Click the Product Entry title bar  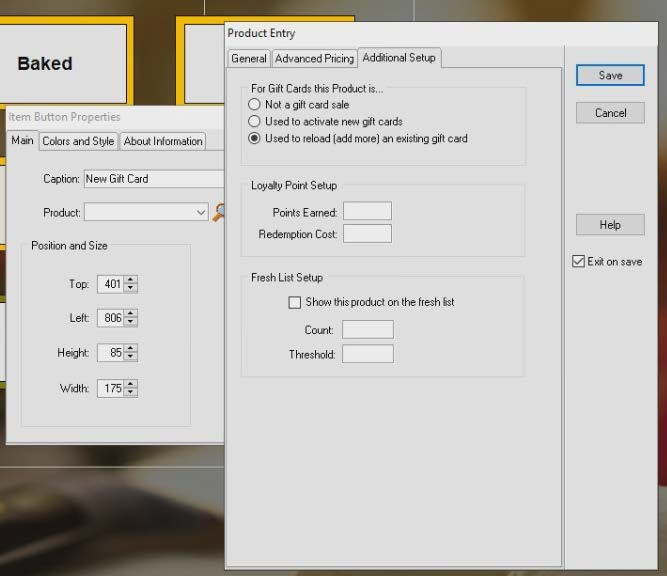(x=441, y=34)
